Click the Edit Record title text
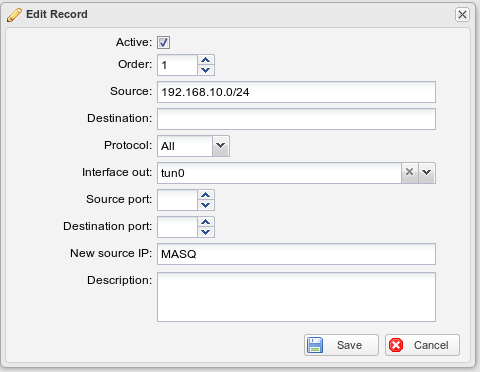This screenshot has height=372, width=480. [x=57, y=14]
